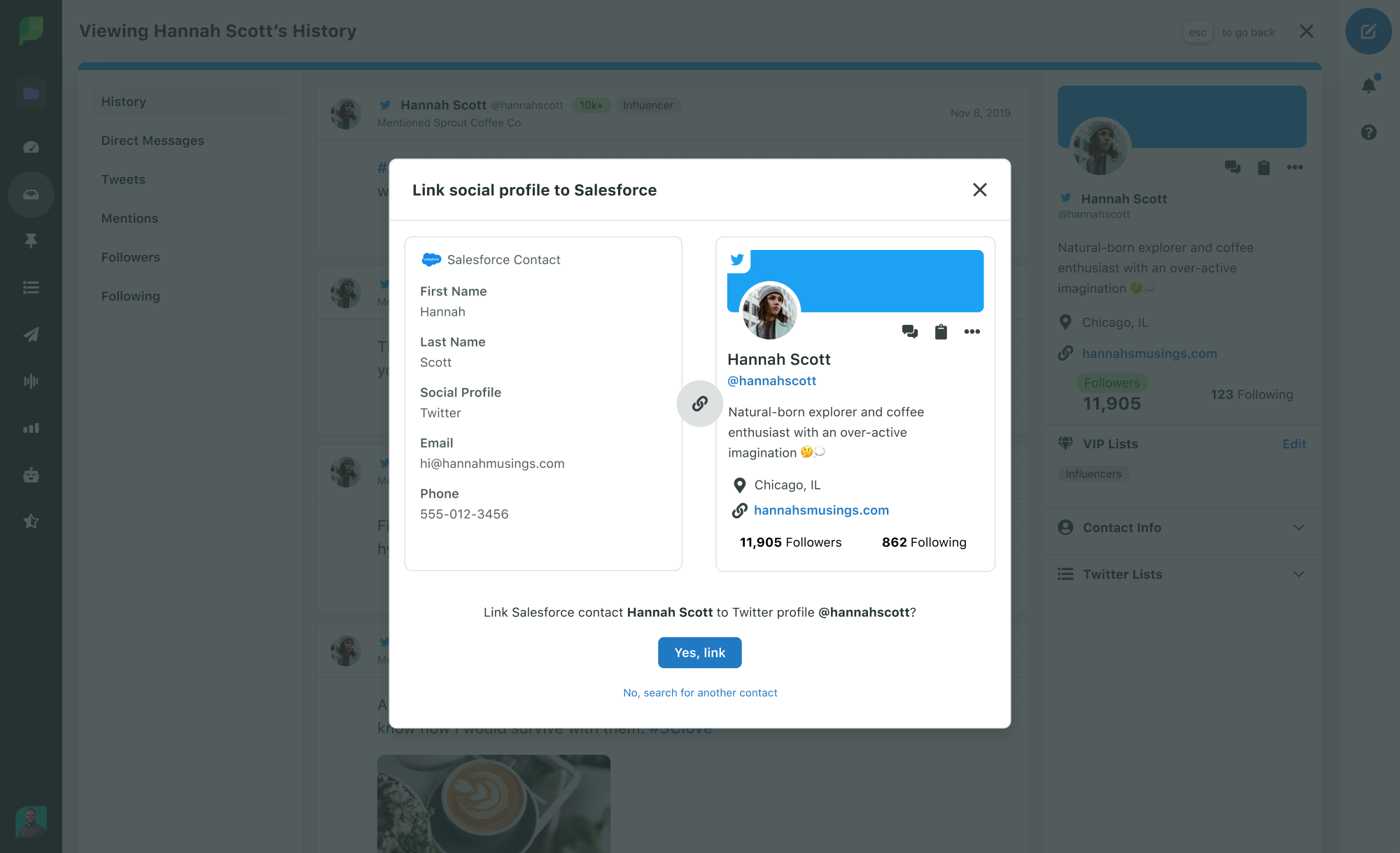Viewport: 1400px width, 853px height.
Task: Click Yes link button to confirm linking
Action: pyautogui.click(x=700, y=652)
